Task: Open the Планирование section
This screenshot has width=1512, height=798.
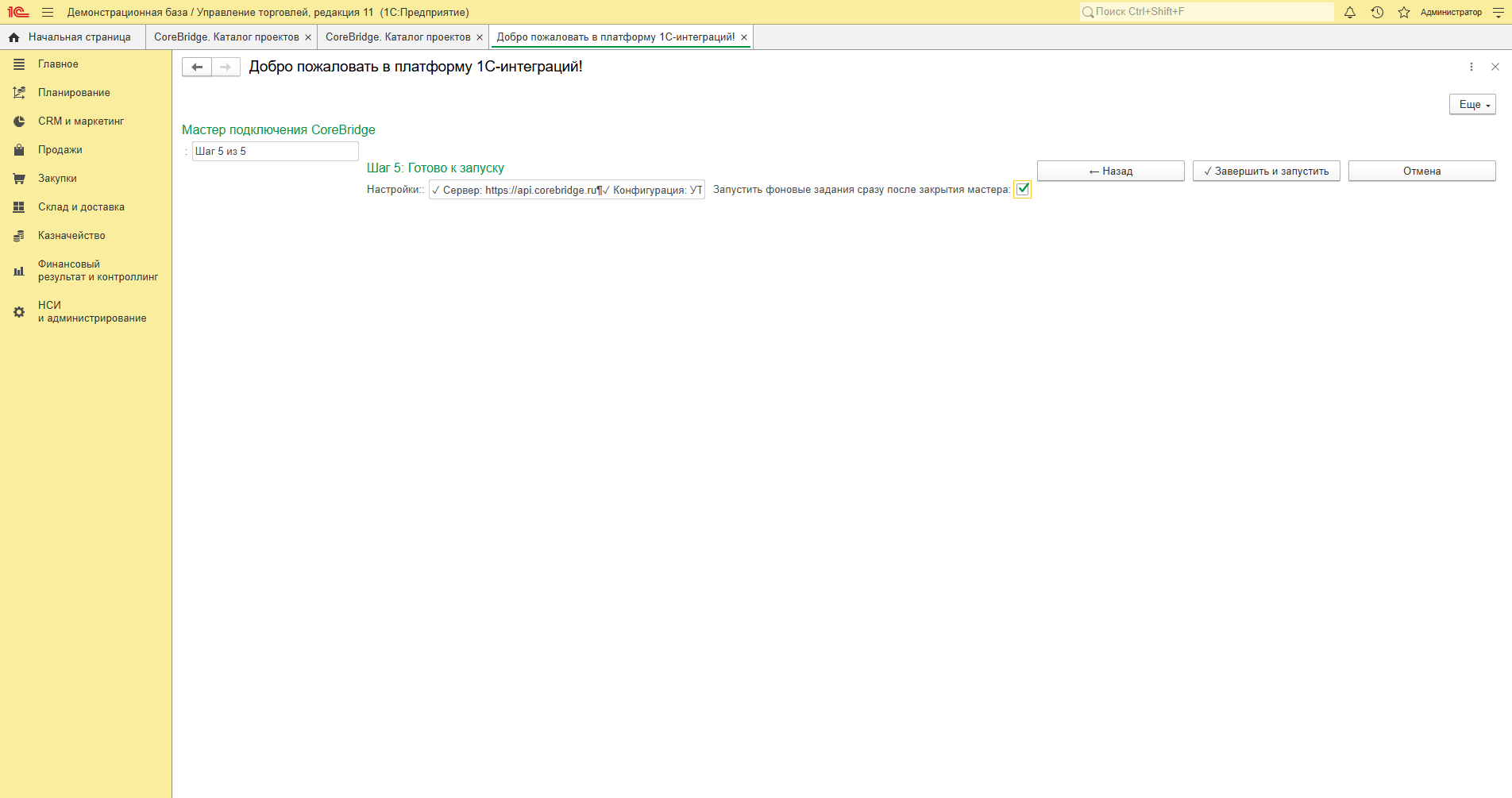Action: tap(86, 93)
